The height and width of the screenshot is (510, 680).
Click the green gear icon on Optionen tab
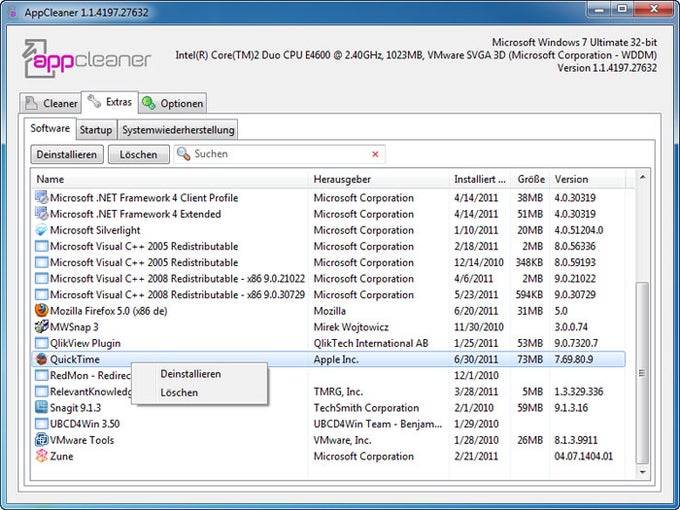click(149, 103)
